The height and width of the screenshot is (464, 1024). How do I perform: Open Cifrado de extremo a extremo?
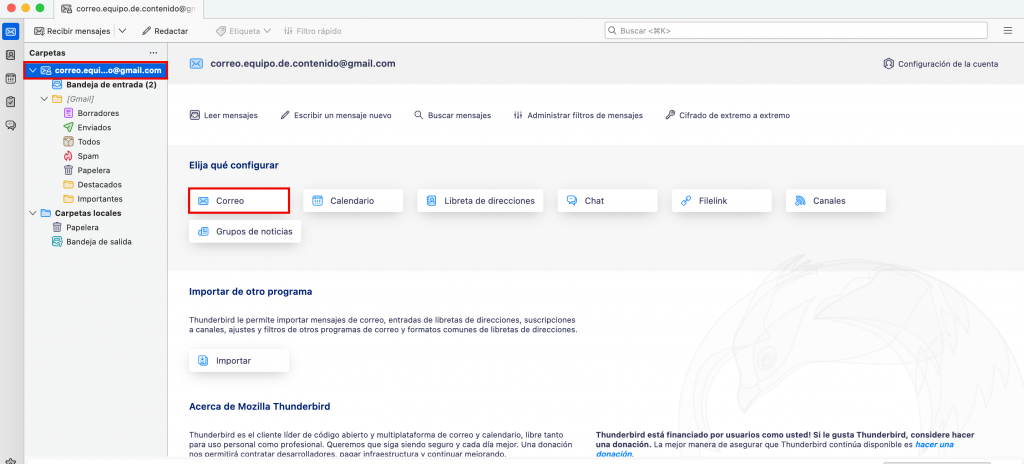728,115
